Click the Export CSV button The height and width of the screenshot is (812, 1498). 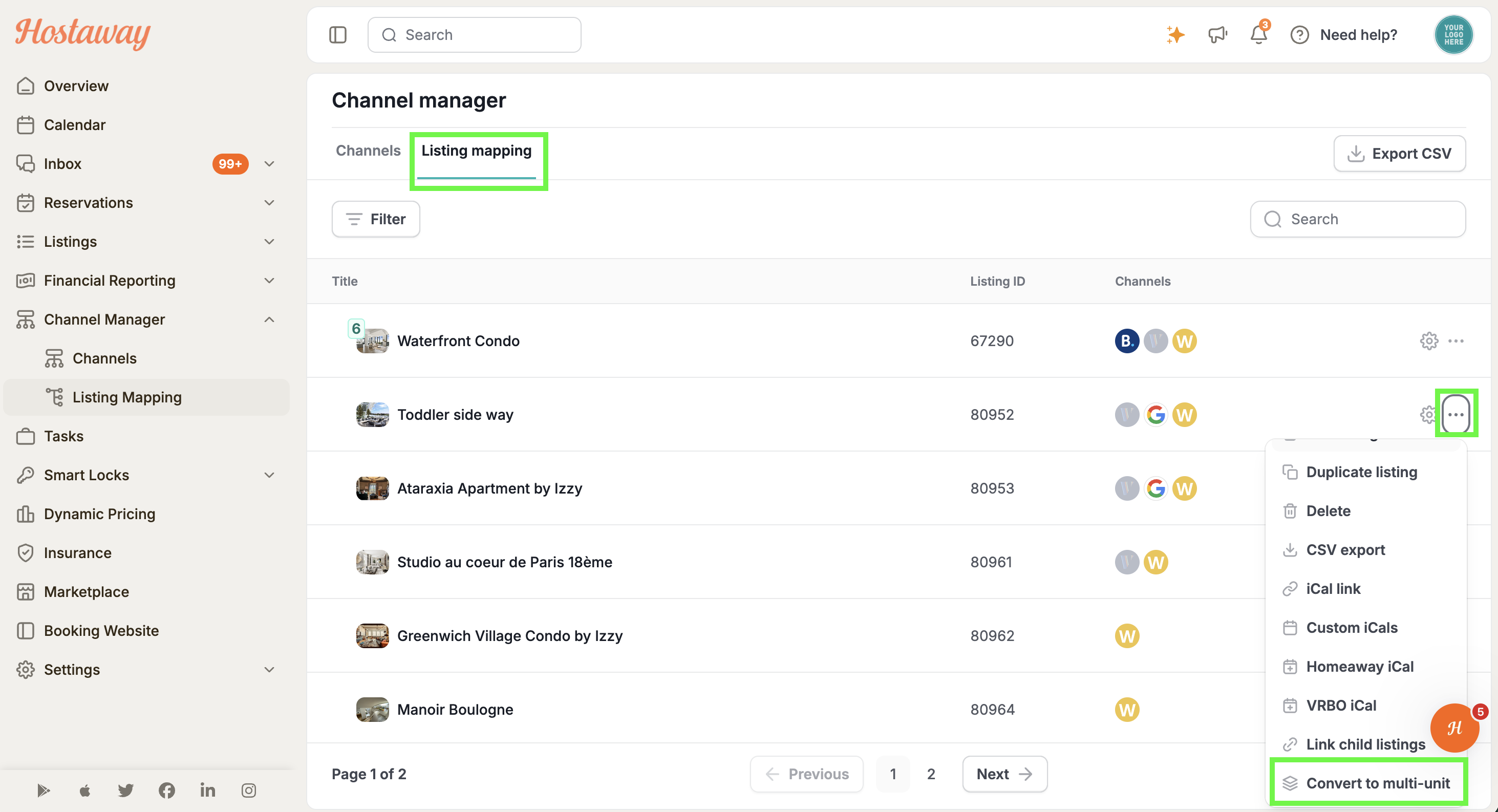point(1399,154)
